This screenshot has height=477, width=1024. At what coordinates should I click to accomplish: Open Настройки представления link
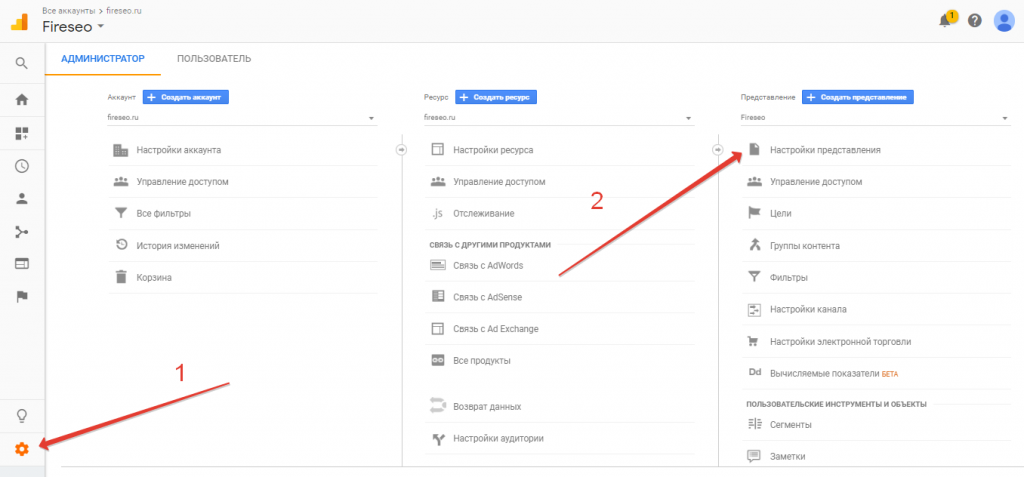pos(824,150)
